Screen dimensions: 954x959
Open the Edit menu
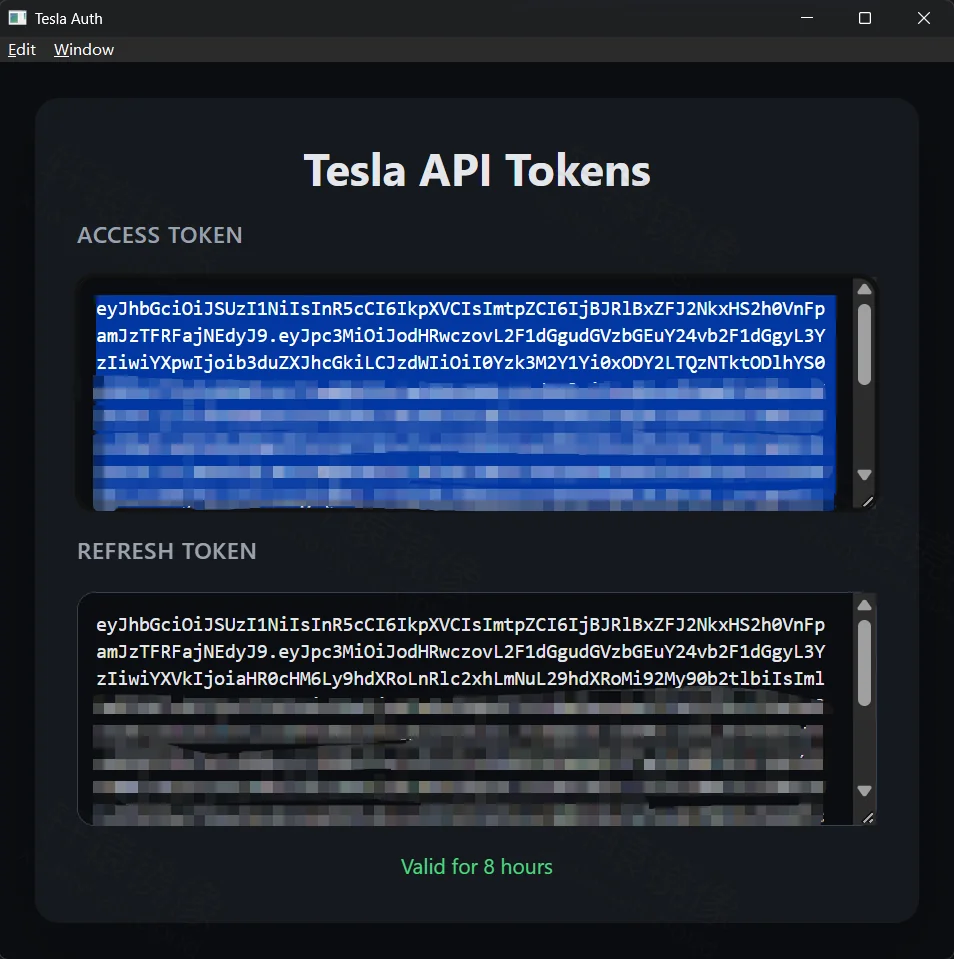pos(21,50)
